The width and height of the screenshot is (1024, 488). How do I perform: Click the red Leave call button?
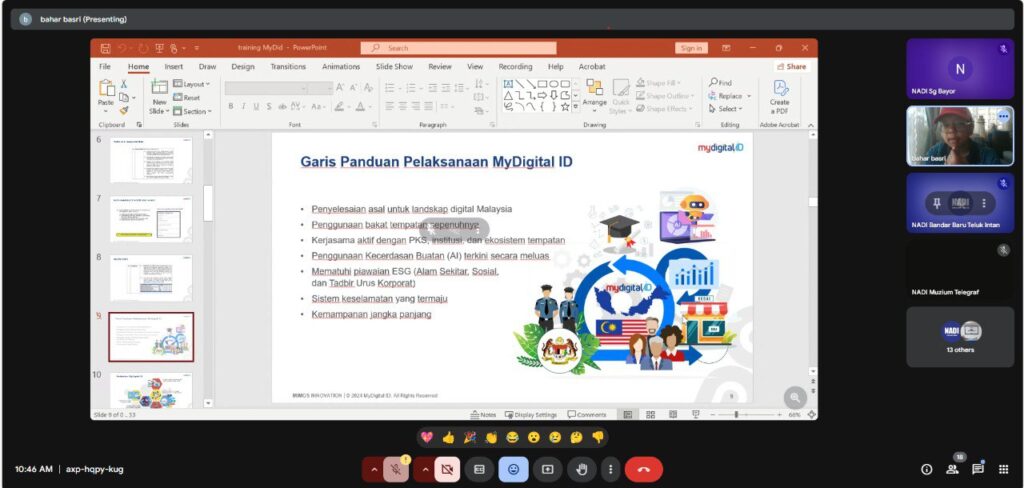(x=643, y=468)
